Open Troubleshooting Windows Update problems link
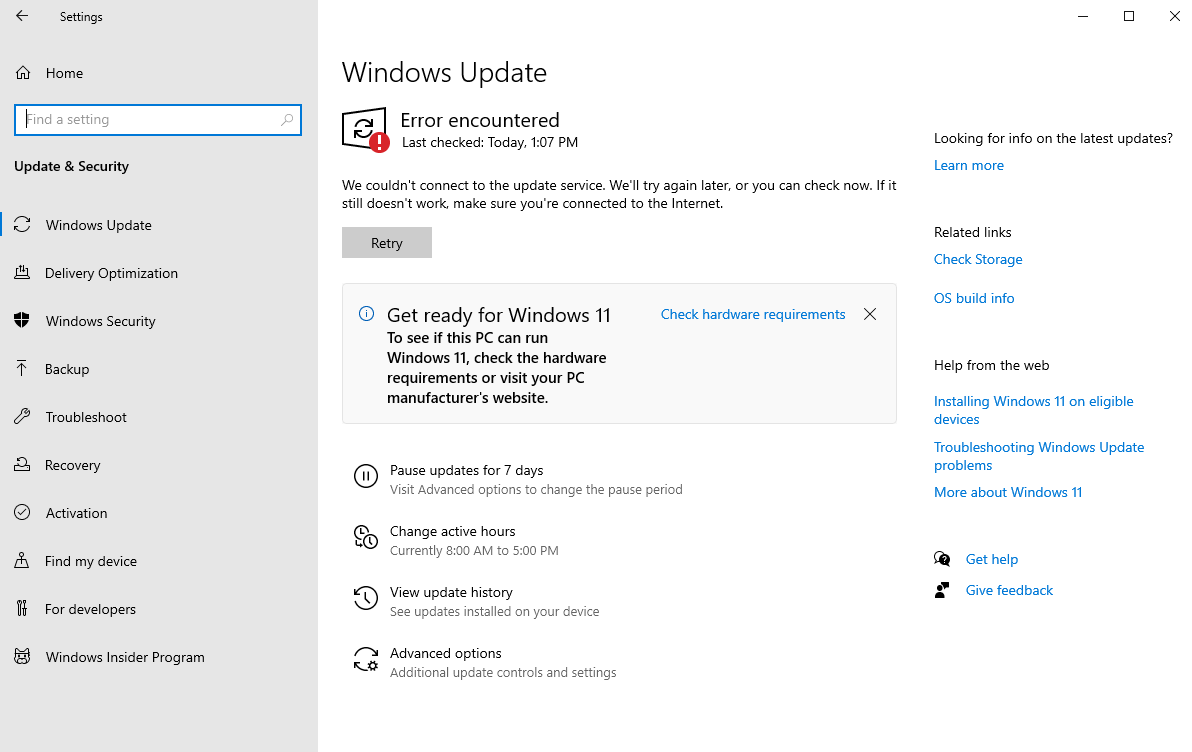The width and height of the screenshot is (1192, 752). (x=1038, y=456)
